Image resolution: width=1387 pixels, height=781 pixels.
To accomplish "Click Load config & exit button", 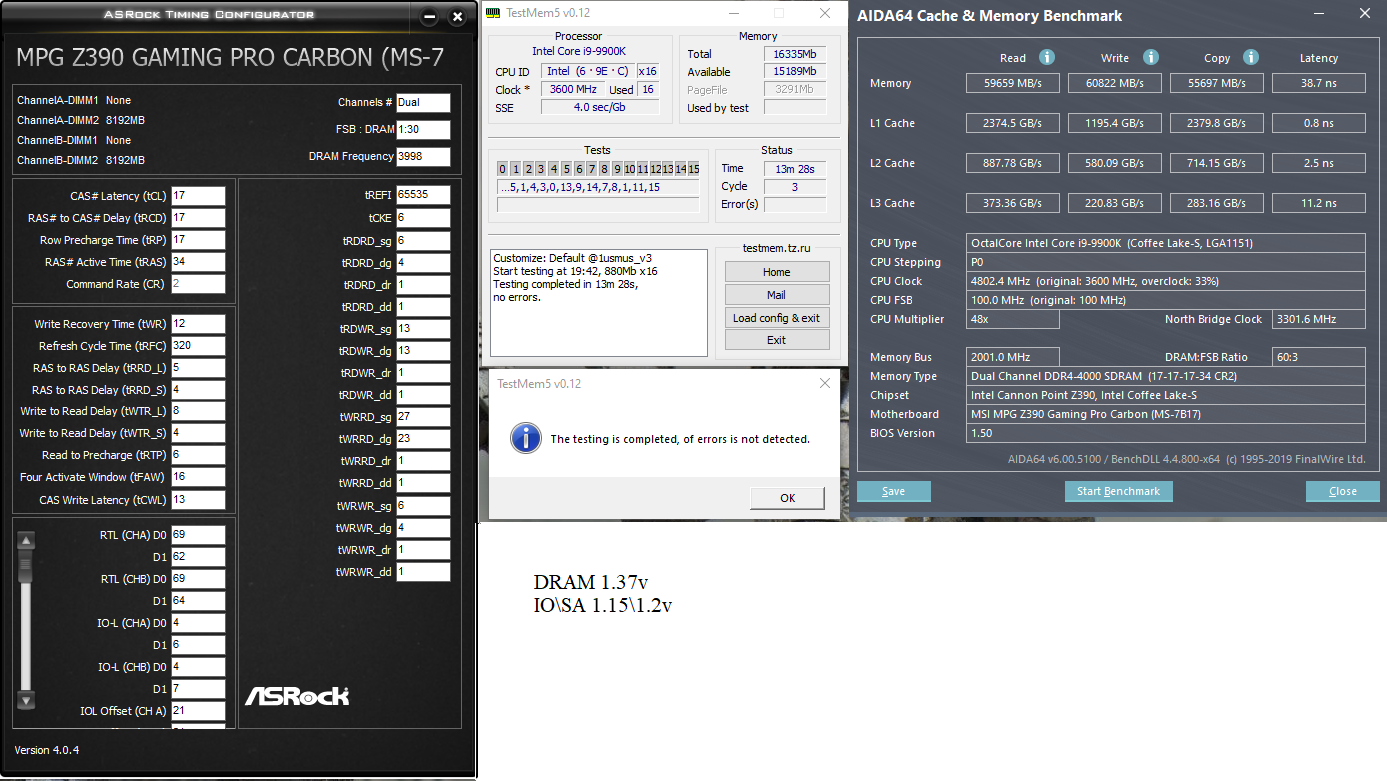I will (777, 318).
